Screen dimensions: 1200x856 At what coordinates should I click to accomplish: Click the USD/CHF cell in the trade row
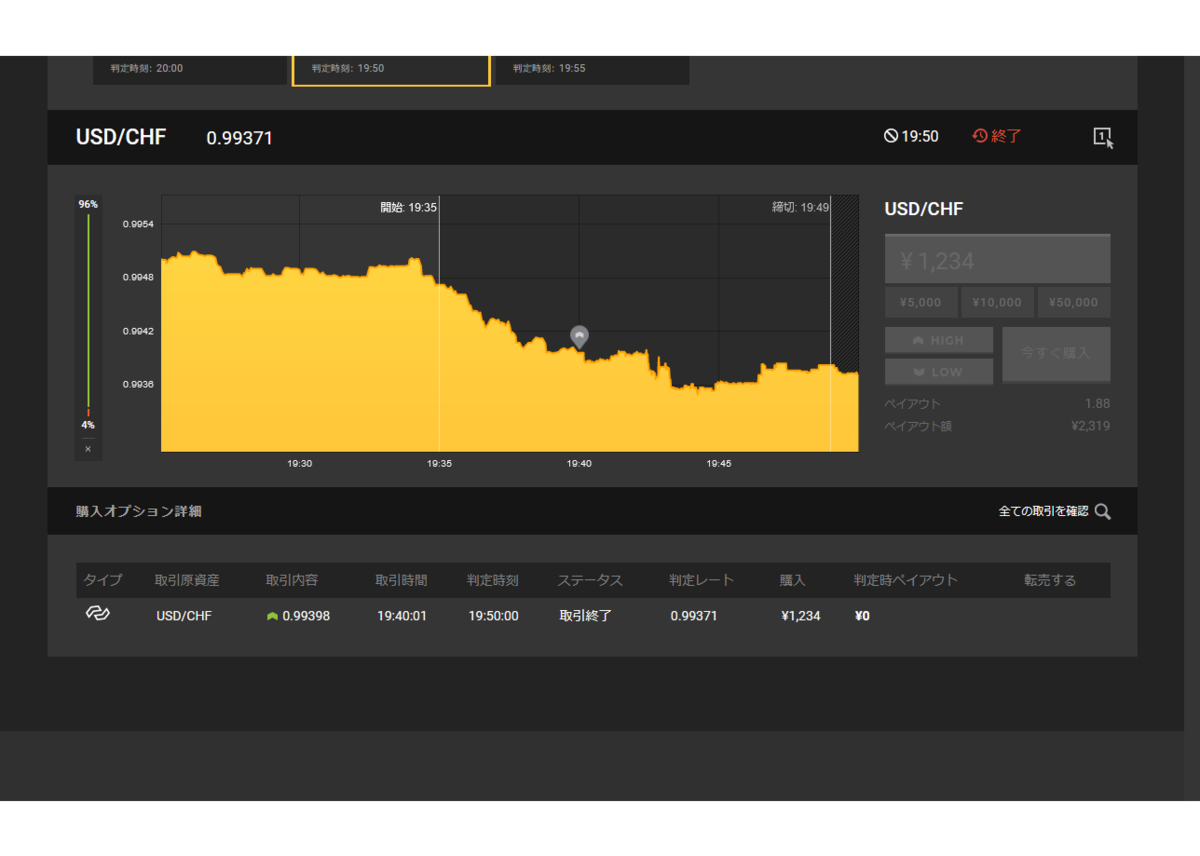(184, 616)
